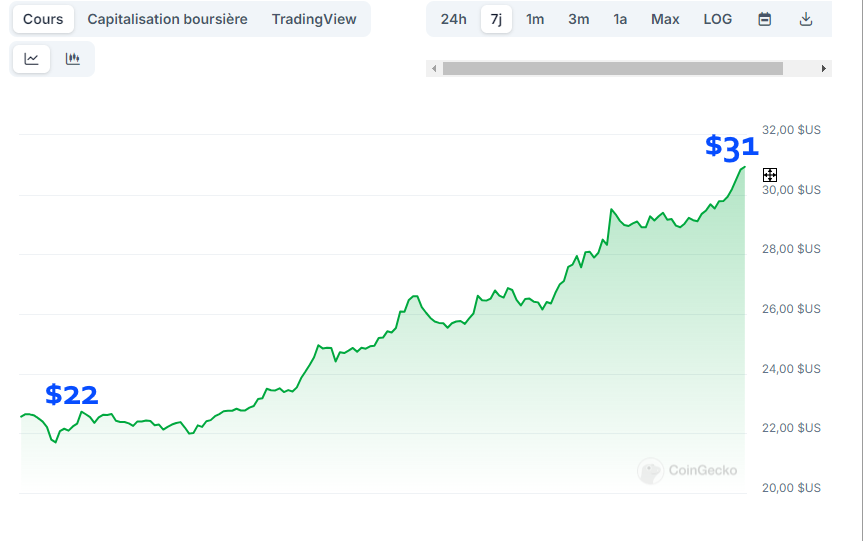Click the 22,00 $US axis label
Screen dimensions: 863x541
pyautogui.click(x=791, y=428)
